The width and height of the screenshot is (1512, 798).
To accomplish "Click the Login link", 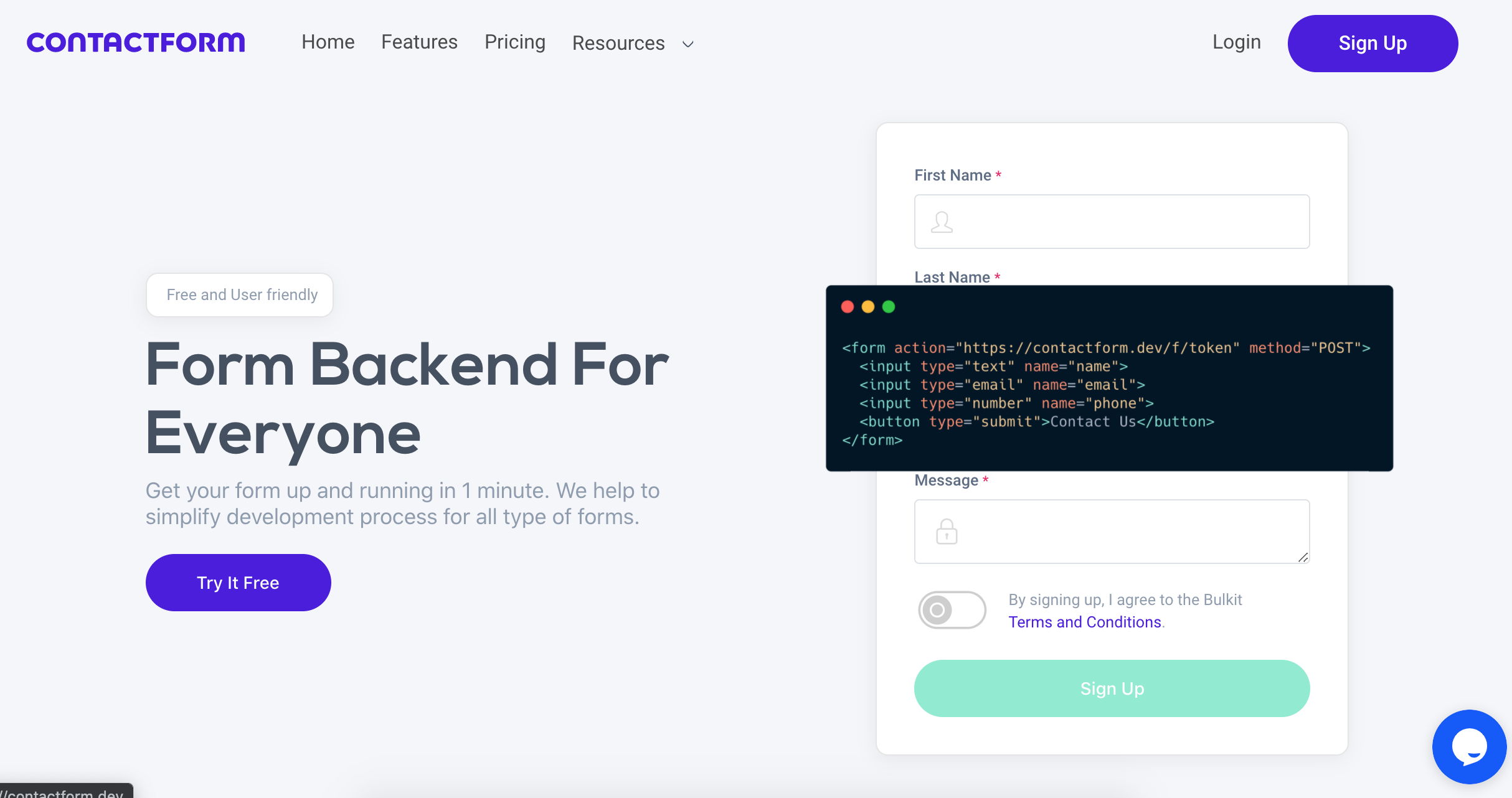I will coord(1237,42).
